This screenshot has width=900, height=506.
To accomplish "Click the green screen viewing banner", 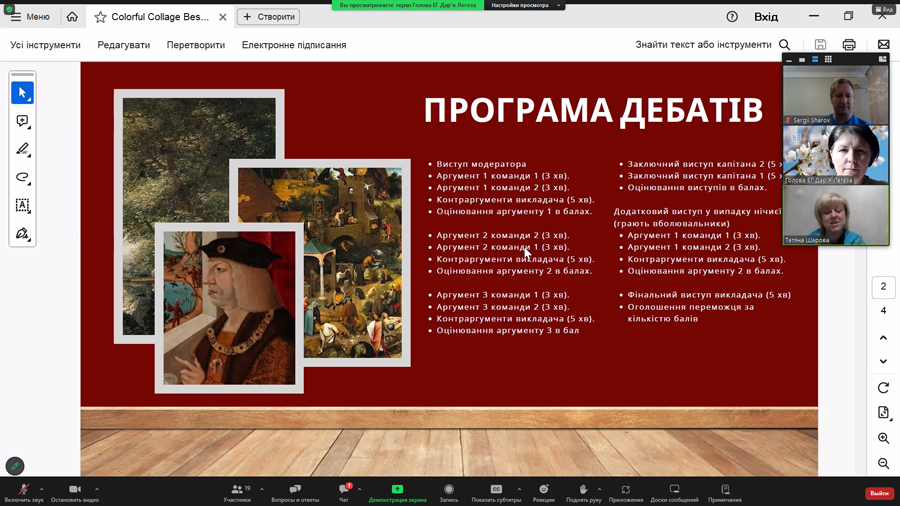I will click(x=408, y=5).
